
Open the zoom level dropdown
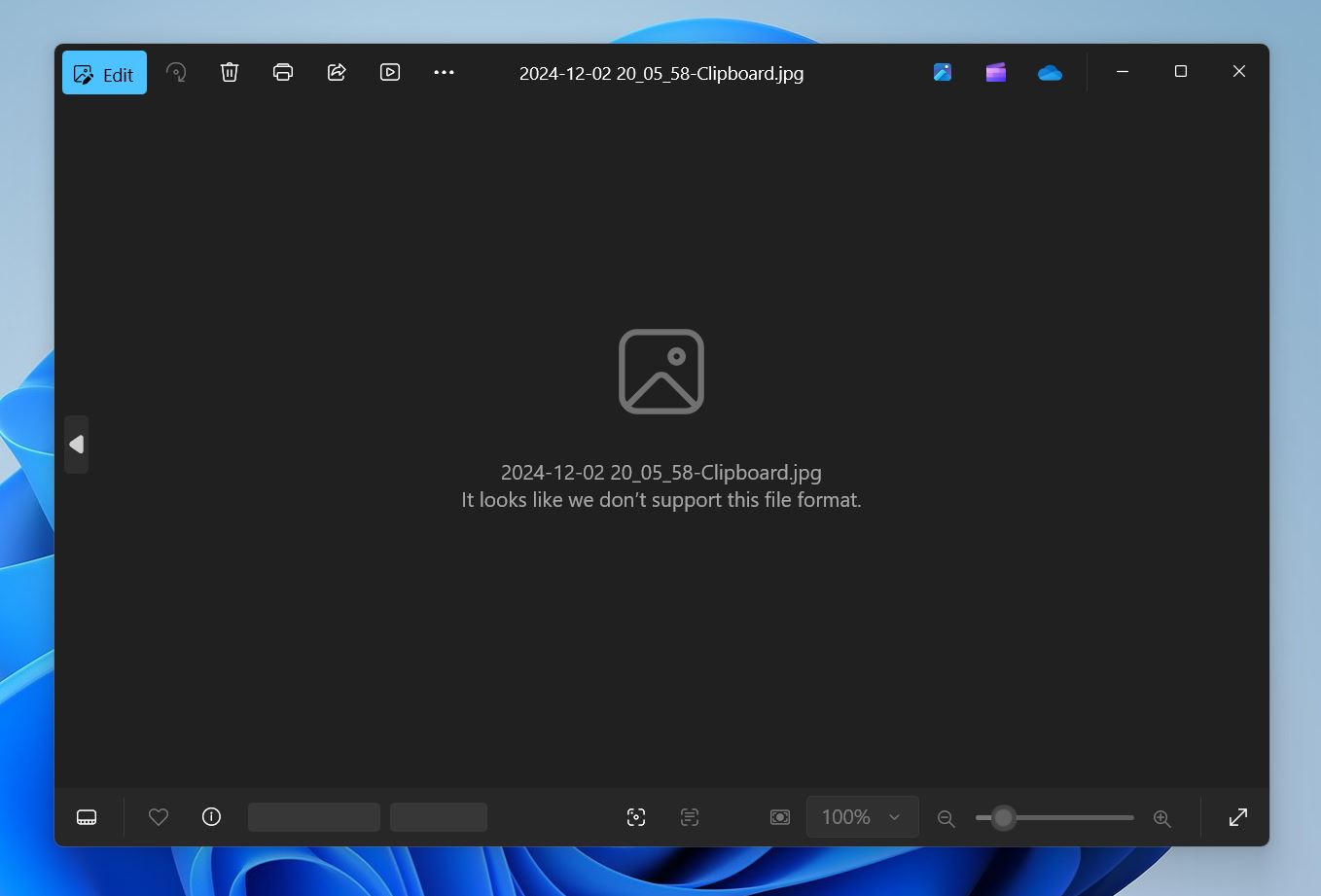coord(862,816)
